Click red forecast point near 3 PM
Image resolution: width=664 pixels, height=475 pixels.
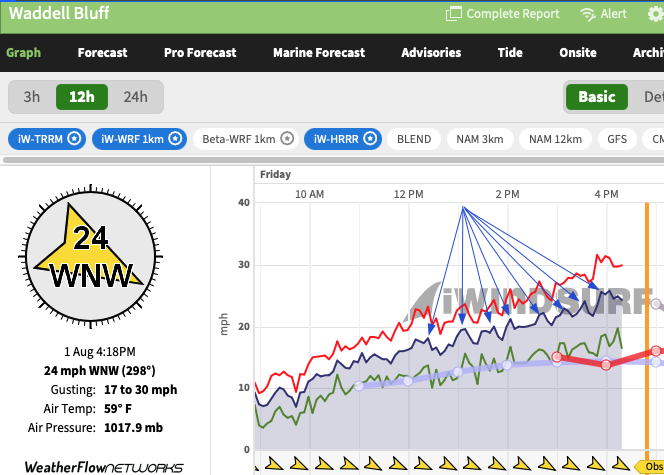[x=557, y=357]
